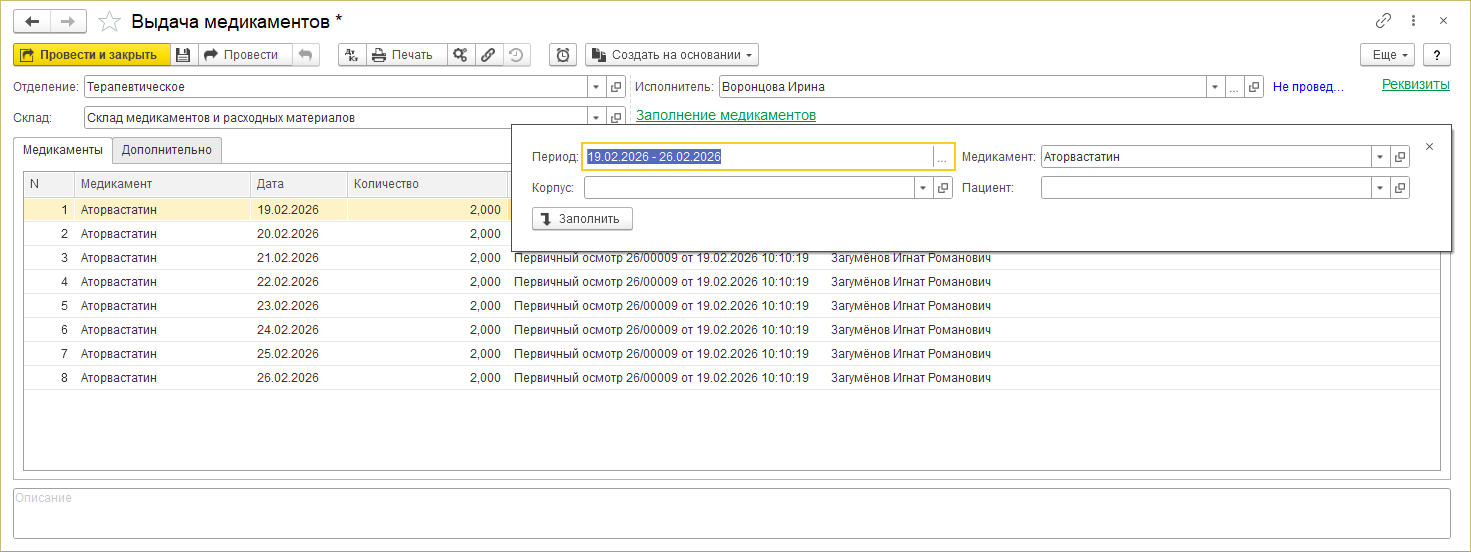
Task: Click into the Описание text field
Action: pos(730,513)
